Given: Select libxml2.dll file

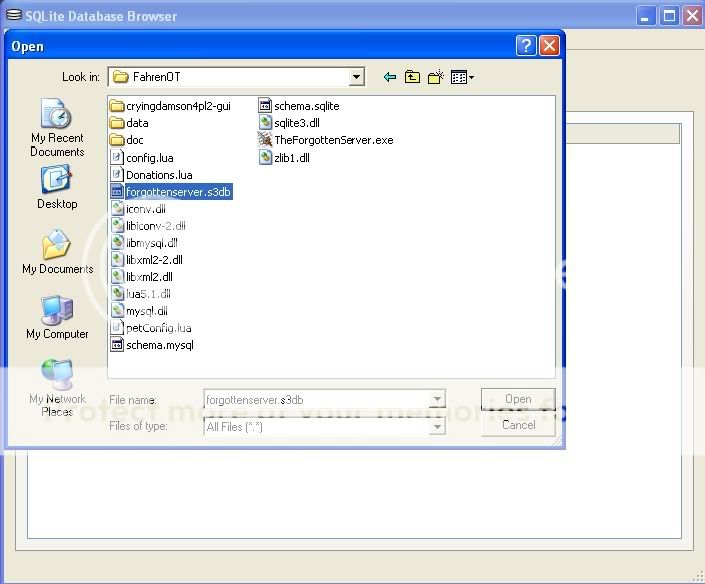Looking at the screenshot, I should [x=142, y=277].
